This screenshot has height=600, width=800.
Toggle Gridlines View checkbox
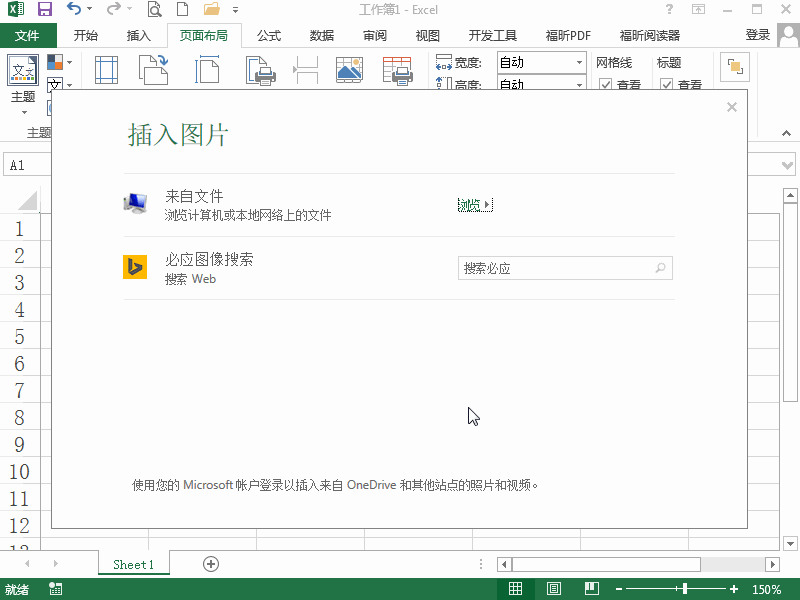[605, 84]
